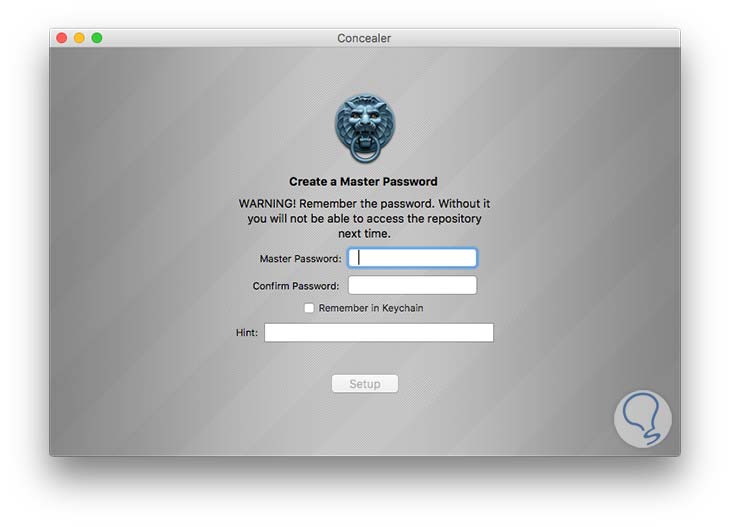Click the Hint text field
The width and height of the screenshot is (730, 527).
click(x=379, y=332)
